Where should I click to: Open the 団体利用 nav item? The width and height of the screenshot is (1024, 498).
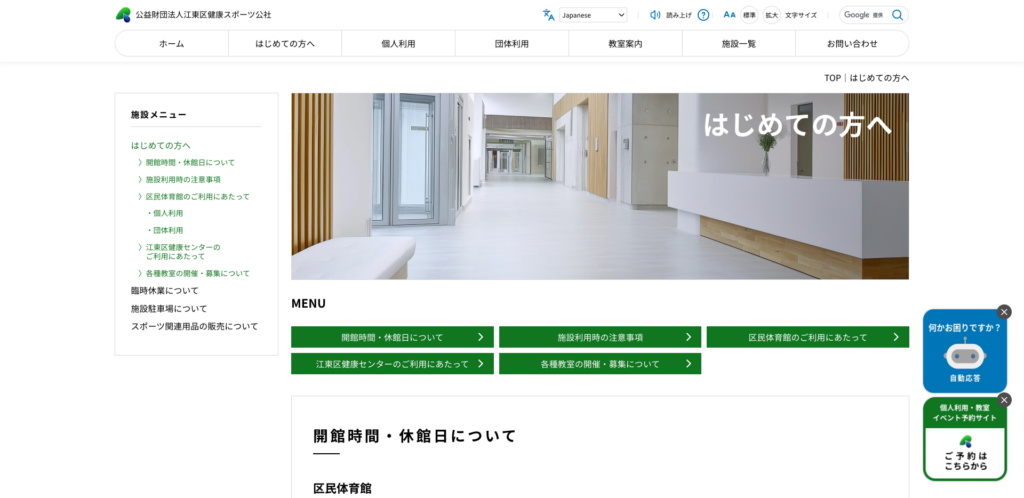click(x=512, y=44)
